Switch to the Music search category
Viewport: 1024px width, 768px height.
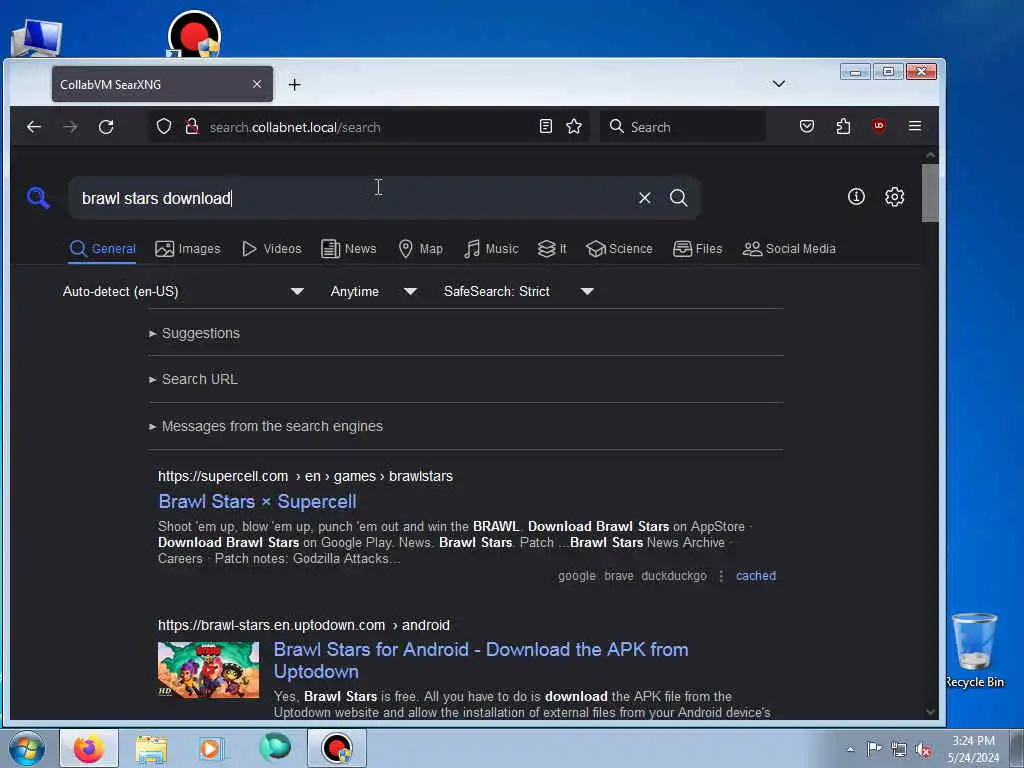pos(491,249)
